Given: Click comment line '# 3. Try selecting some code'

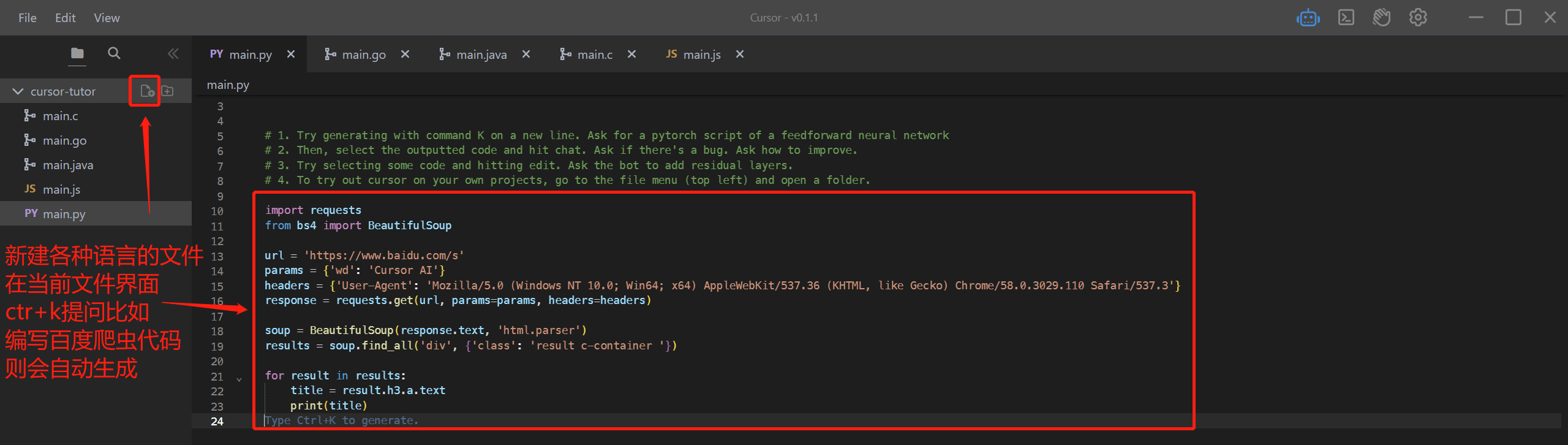Looking at the screenshot, I should [529, 165].
